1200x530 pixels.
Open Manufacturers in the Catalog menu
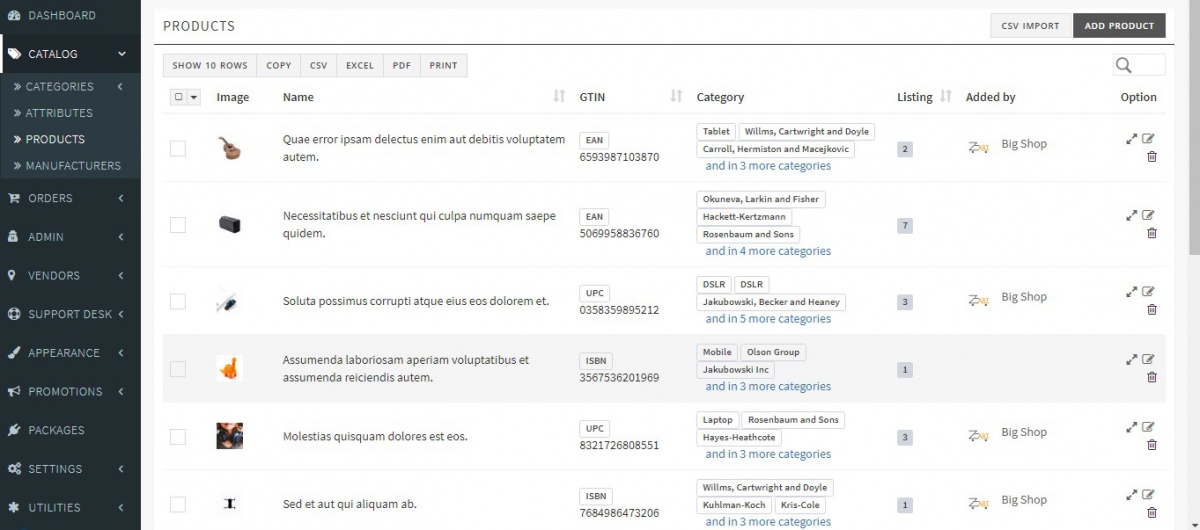(73, 166)
